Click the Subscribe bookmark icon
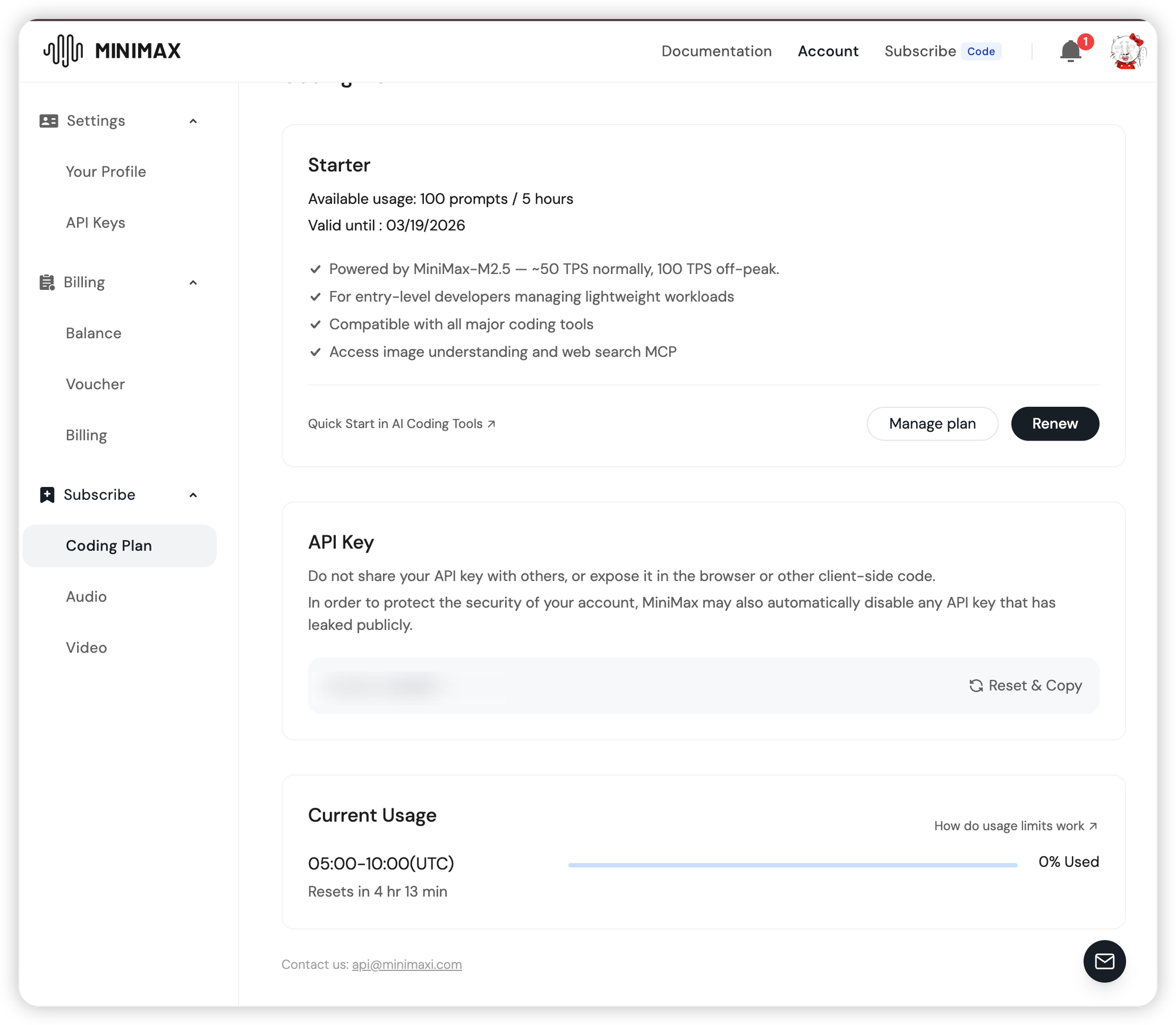Image resolution: width=1176 pixels, height=1025 pixels. (47, 495)
